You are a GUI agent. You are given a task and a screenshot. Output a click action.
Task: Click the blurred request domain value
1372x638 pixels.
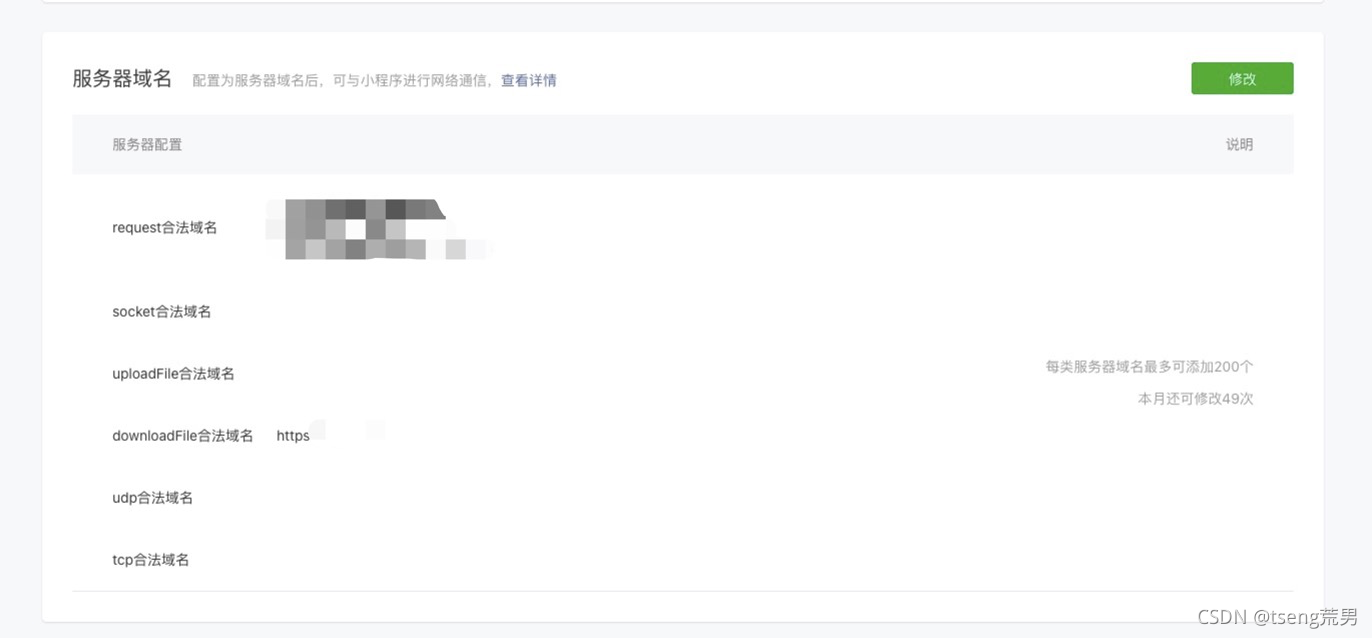[x=378, y=229]
